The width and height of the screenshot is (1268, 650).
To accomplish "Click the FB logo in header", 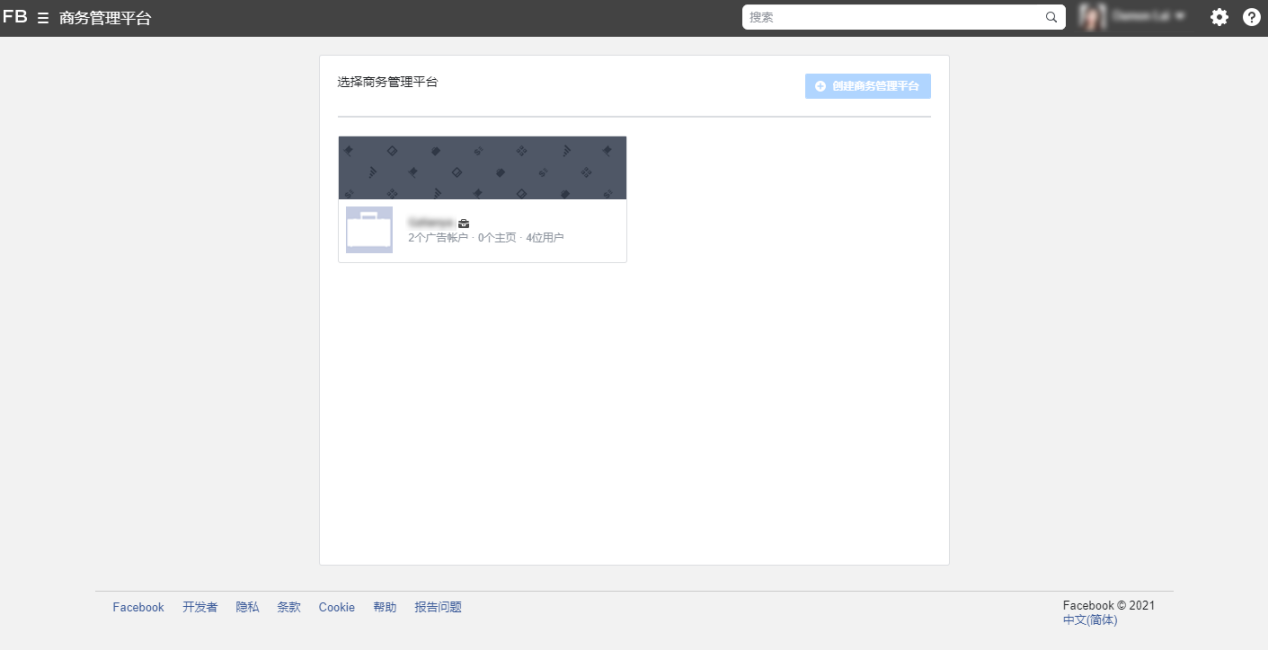I will (x=15, y=17).
